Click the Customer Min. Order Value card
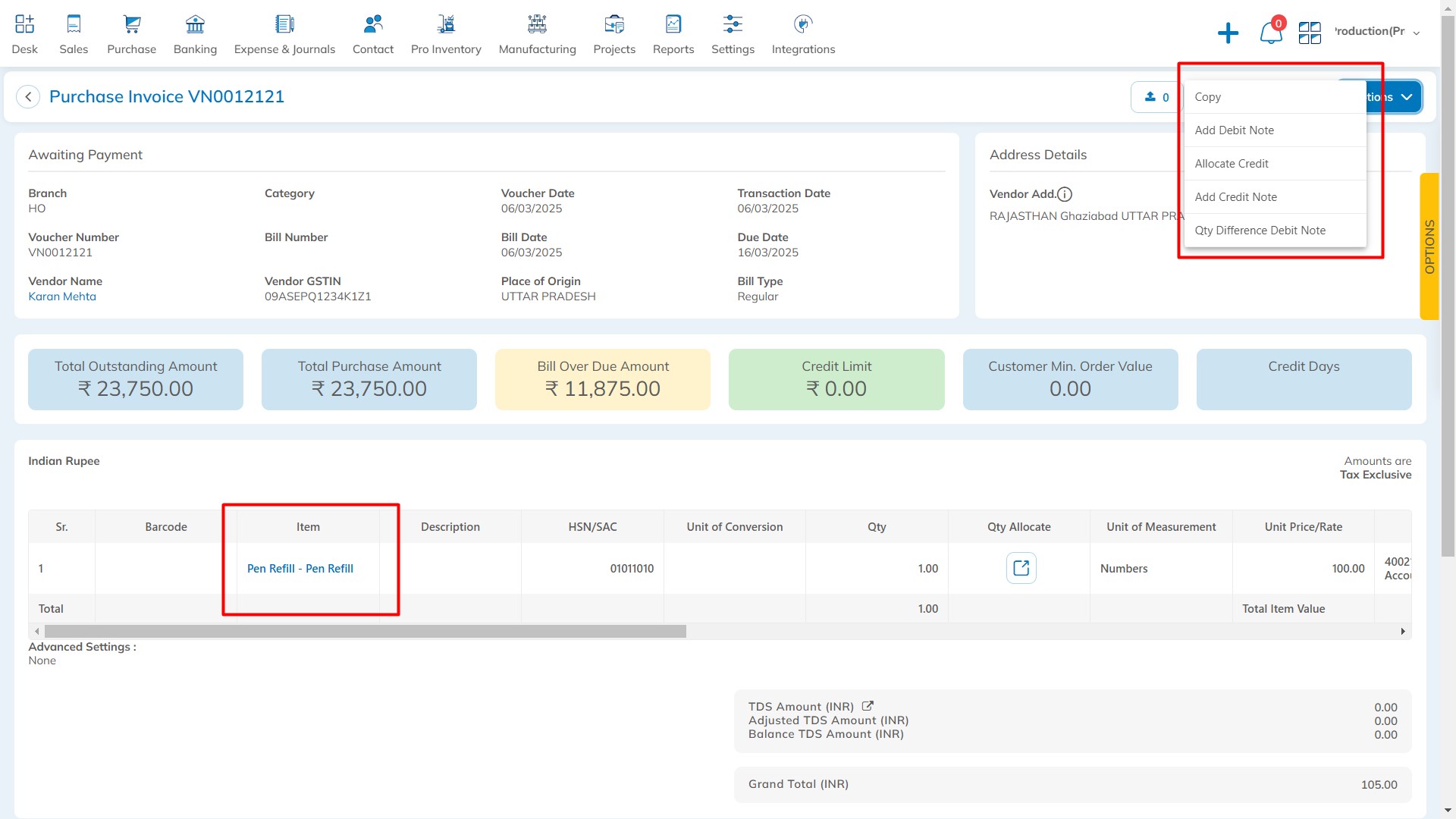Screen dimensions: 1456x819 pos(1070,379)
